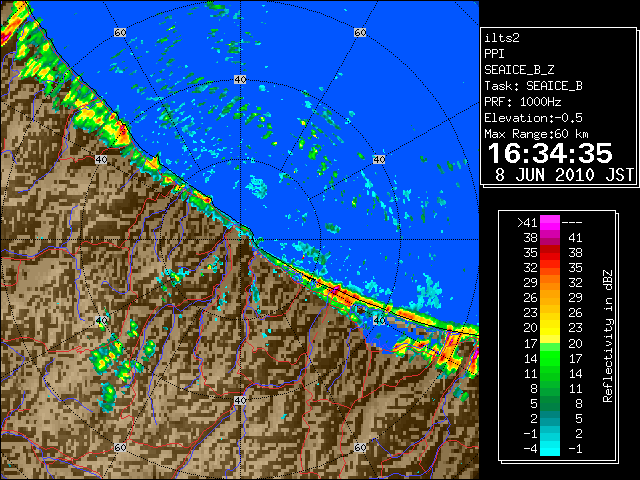Image resolution: width=640 pixels, height=480 pixels.
Task: Select the 'Task: SEAICE_B' line
Action: (533, 86)
